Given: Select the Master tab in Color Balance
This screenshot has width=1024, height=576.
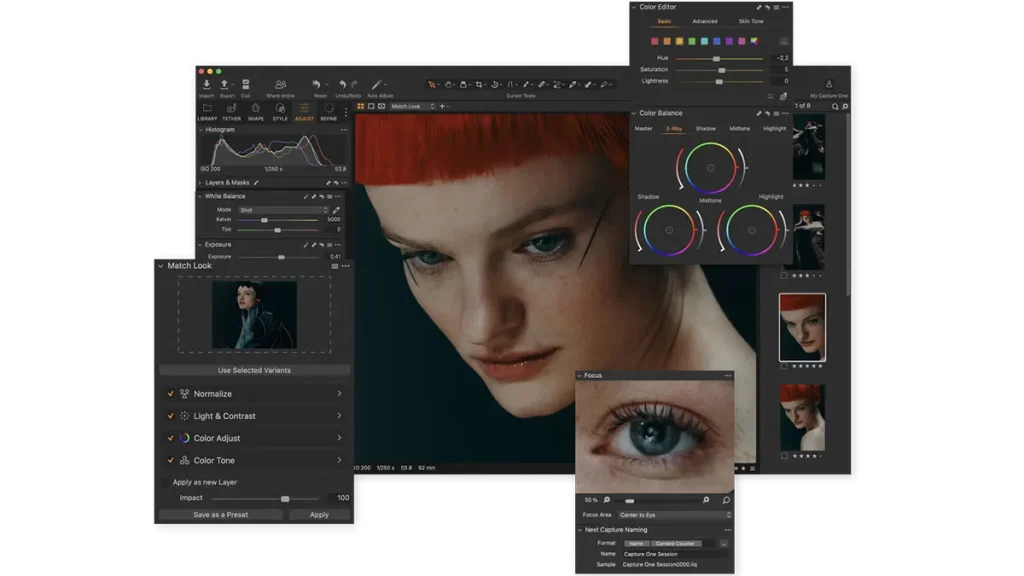Looking at the screenshot, I should pos(643,129).
